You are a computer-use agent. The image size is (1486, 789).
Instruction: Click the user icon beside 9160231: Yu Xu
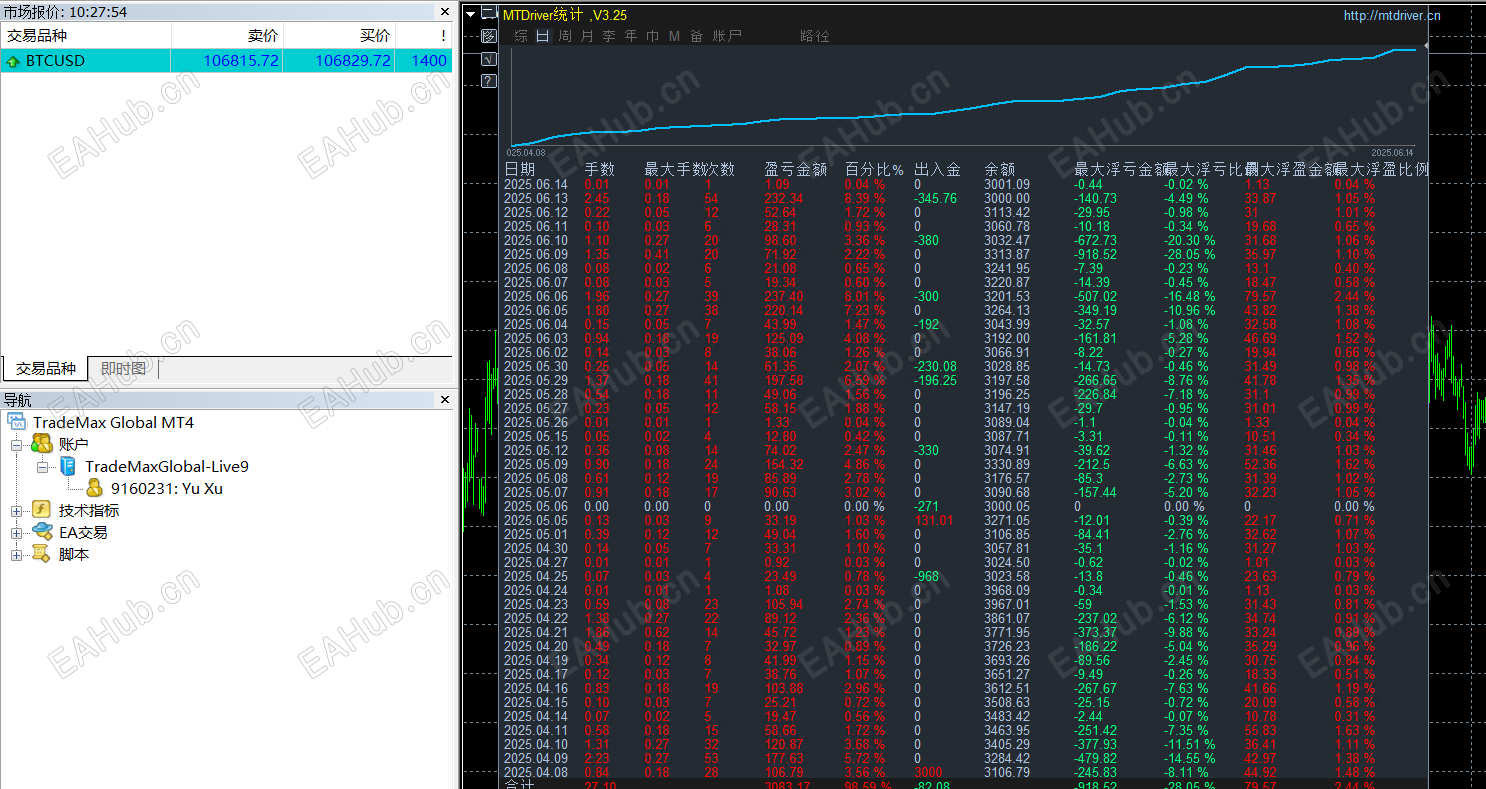point(94,488)
